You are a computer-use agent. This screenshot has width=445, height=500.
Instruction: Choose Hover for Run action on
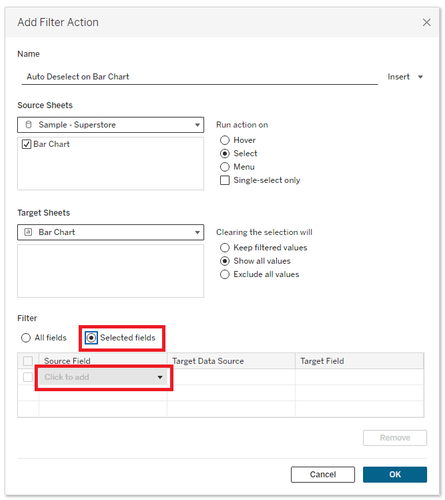[225, 140]
